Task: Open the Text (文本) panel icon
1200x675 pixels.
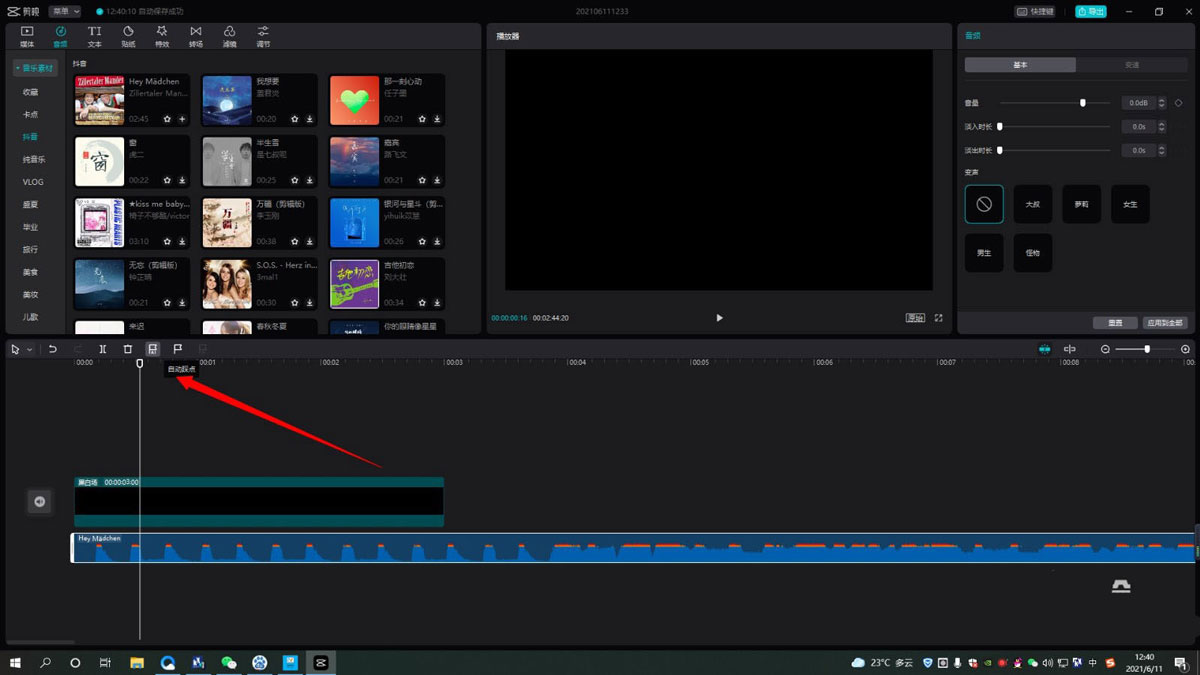Action: point(94,37)
